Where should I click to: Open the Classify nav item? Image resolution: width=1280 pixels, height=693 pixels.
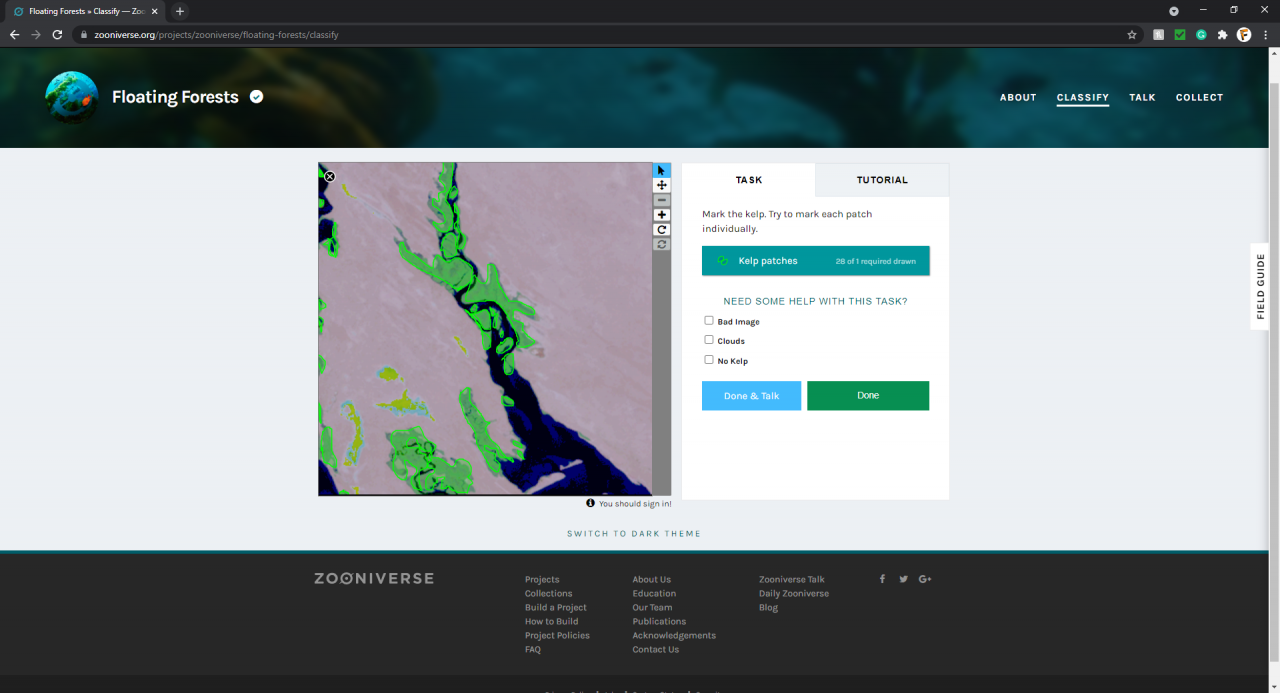tap(1083, 98)
